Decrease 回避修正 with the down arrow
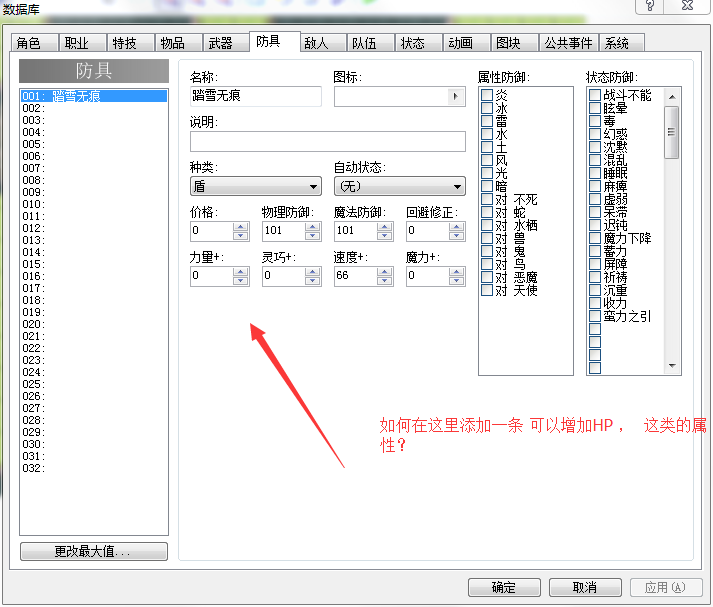 pyautogui.click(x=456, y=235)
